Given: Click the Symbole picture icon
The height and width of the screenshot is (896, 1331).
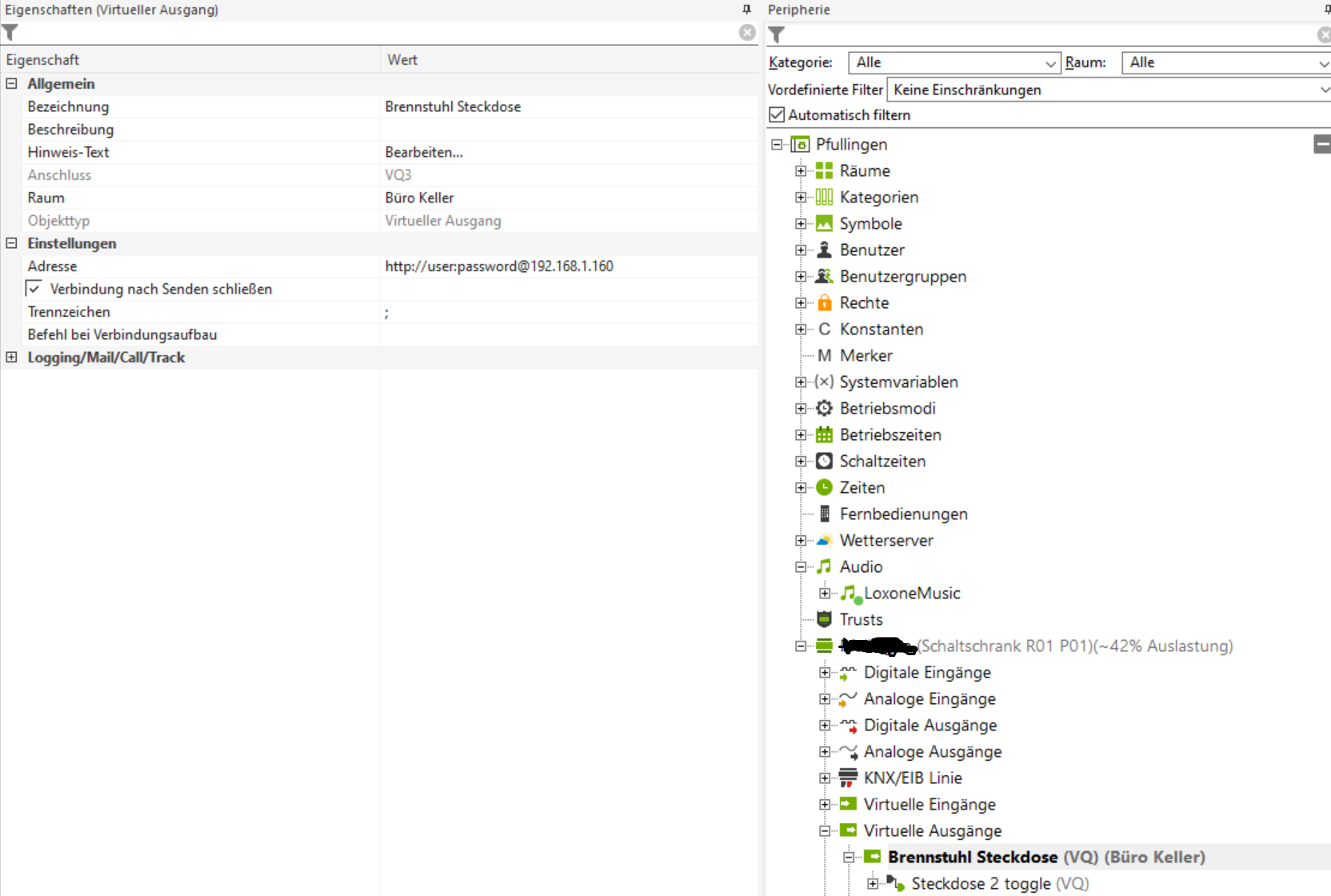Looking at the screenshot, I should pyautogui.click(x=824, y=223).
